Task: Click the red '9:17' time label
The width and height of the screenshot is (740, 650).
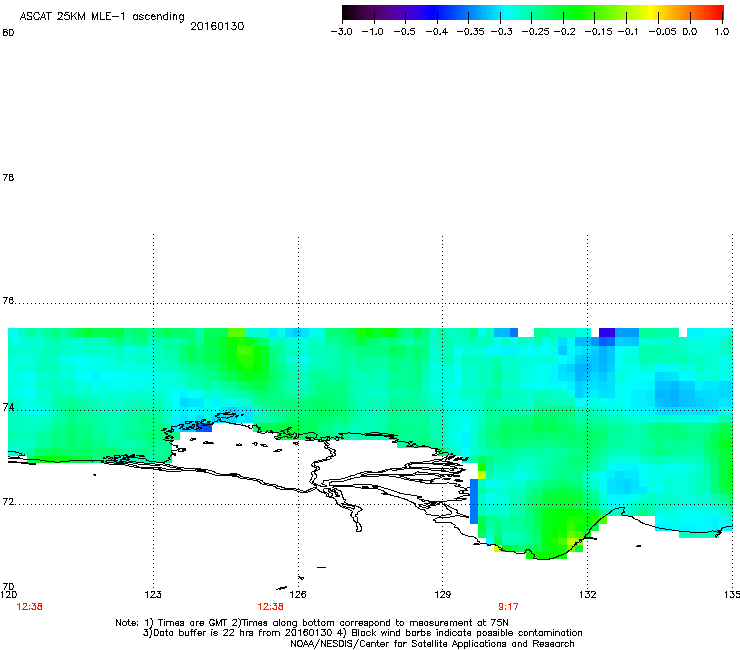Action: tap(508, 607)
